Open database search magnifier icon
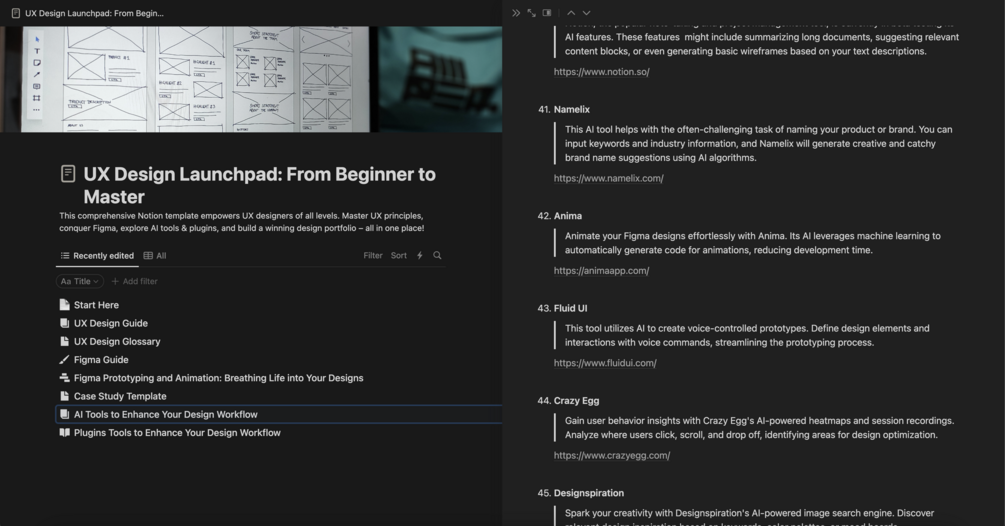The height and width of the screenshot is (526, 1005). 437,255
